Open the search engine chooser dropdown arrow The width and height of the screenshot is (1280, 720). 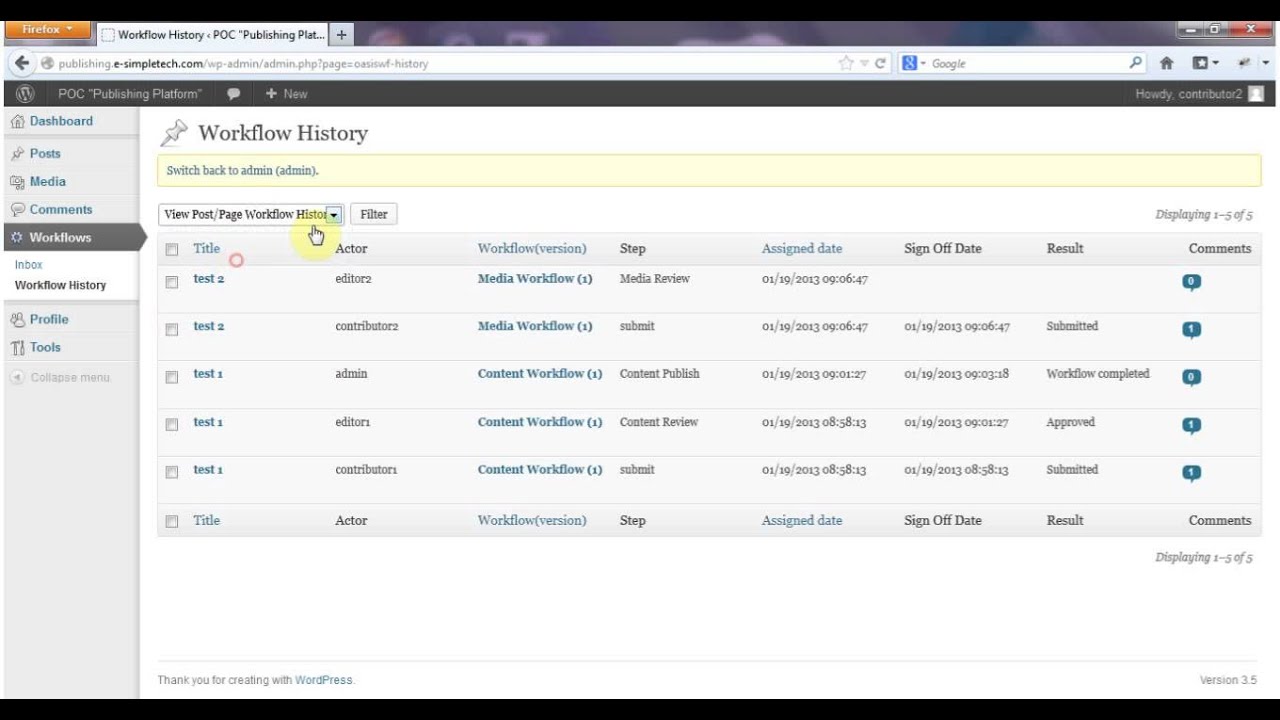tap(923, 63)
